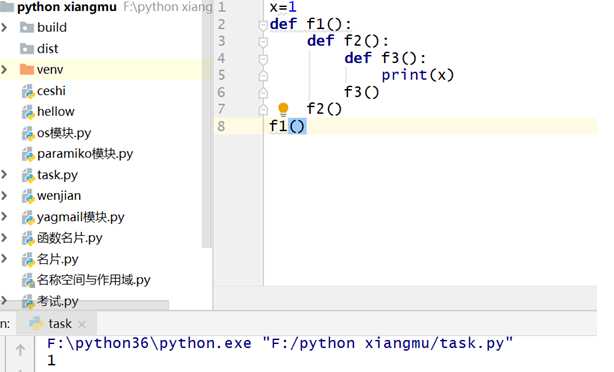The image size is (614, 372).
Task: Click the f3() call on line 6
Action: [x=362, y=92]
